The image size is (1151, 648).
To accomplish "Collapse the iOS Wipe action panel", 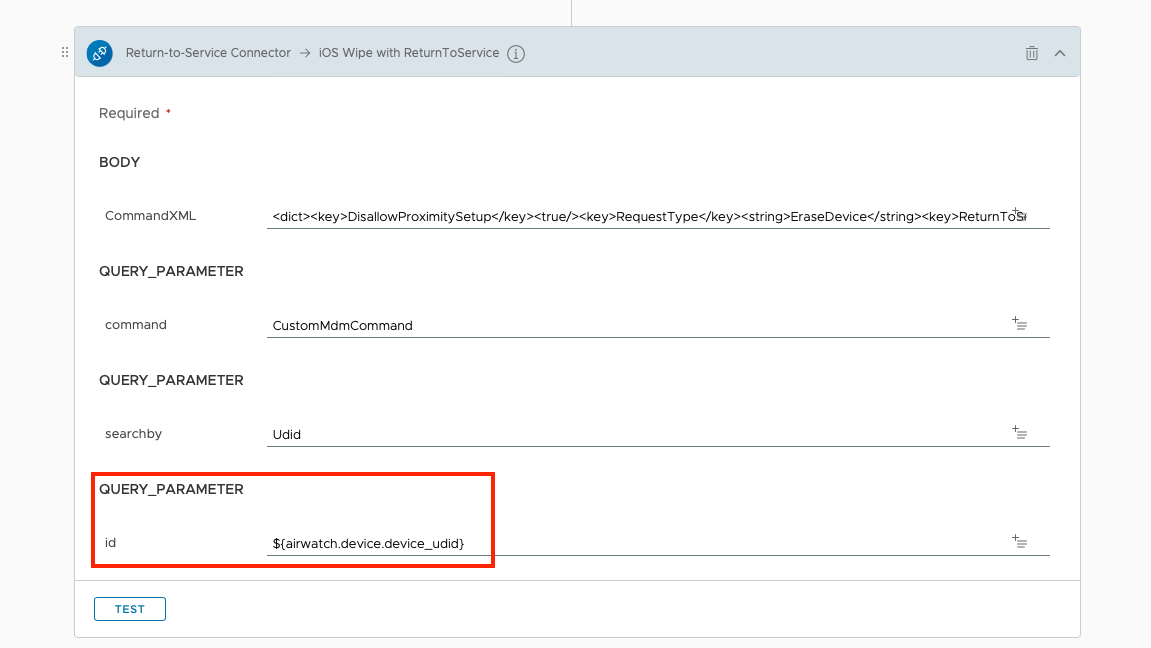I will coord(1060,53).
